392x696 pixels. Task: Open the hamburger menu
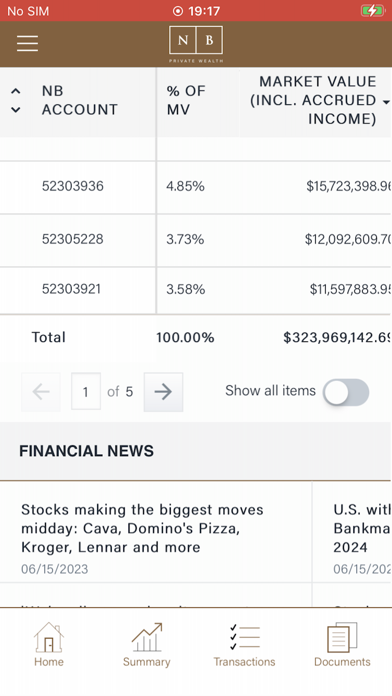[x=27, y=43]
